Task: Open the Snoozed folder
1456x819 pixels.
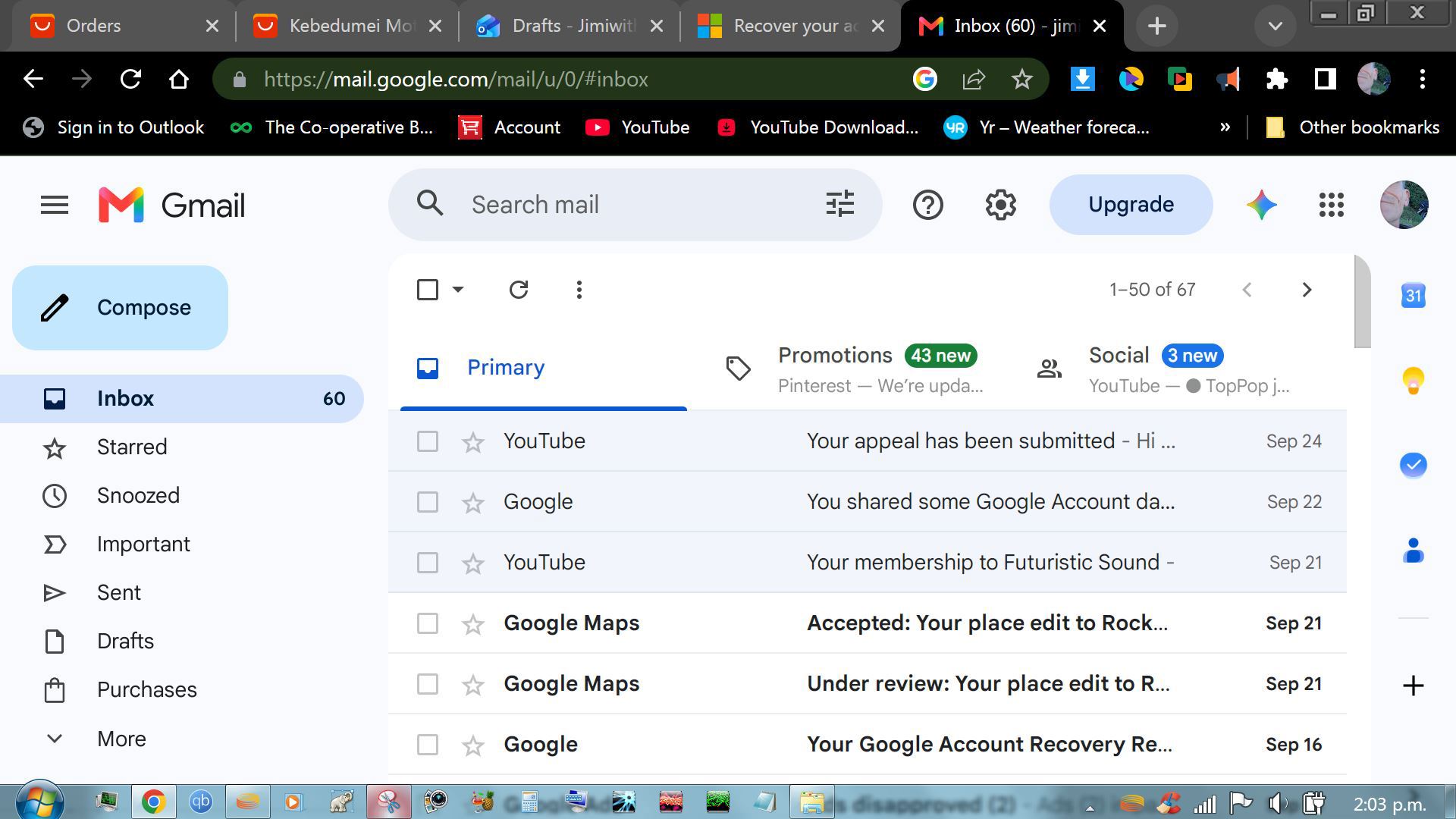Action: [138, 496]
